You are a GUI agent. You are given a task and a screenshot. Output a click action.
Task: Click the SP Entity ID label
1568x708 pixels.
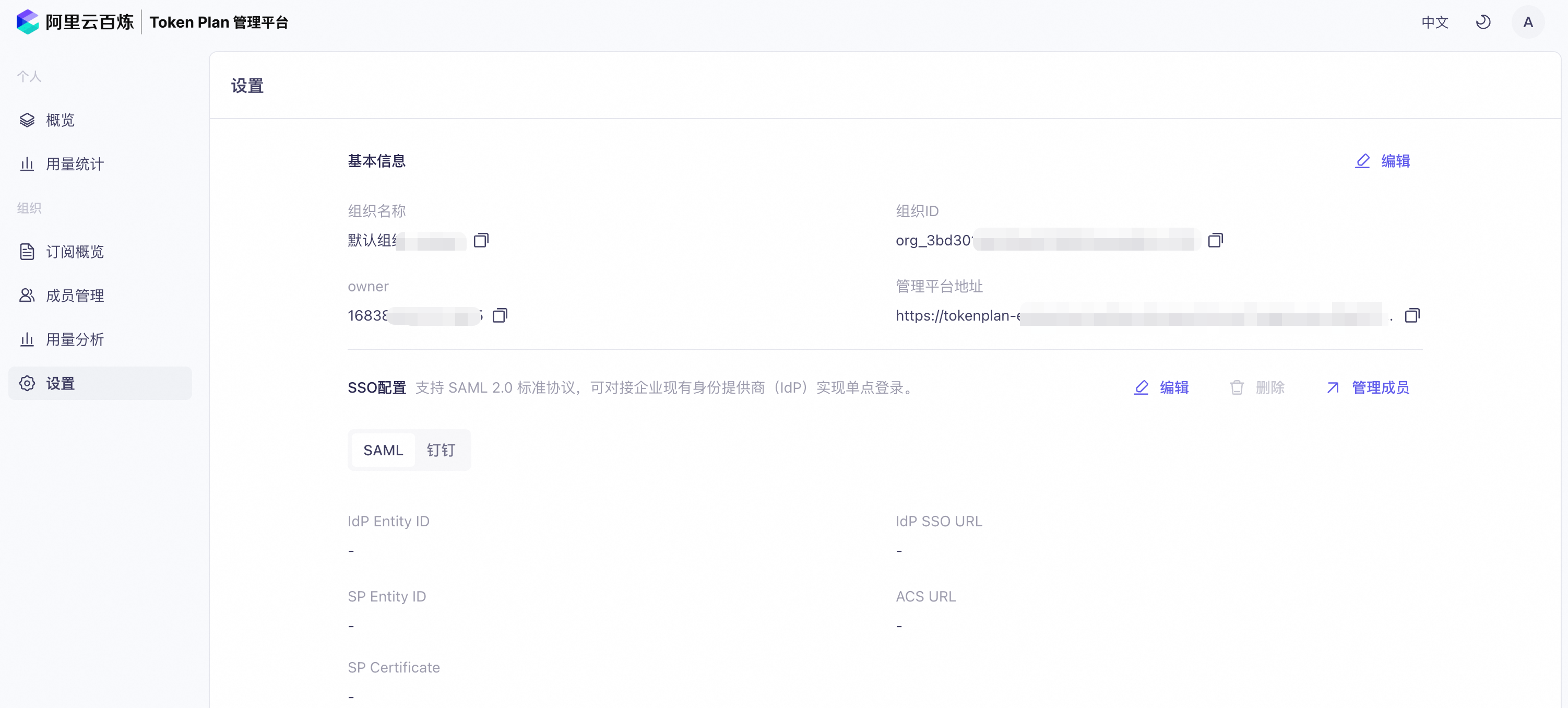tap(387, 597)
